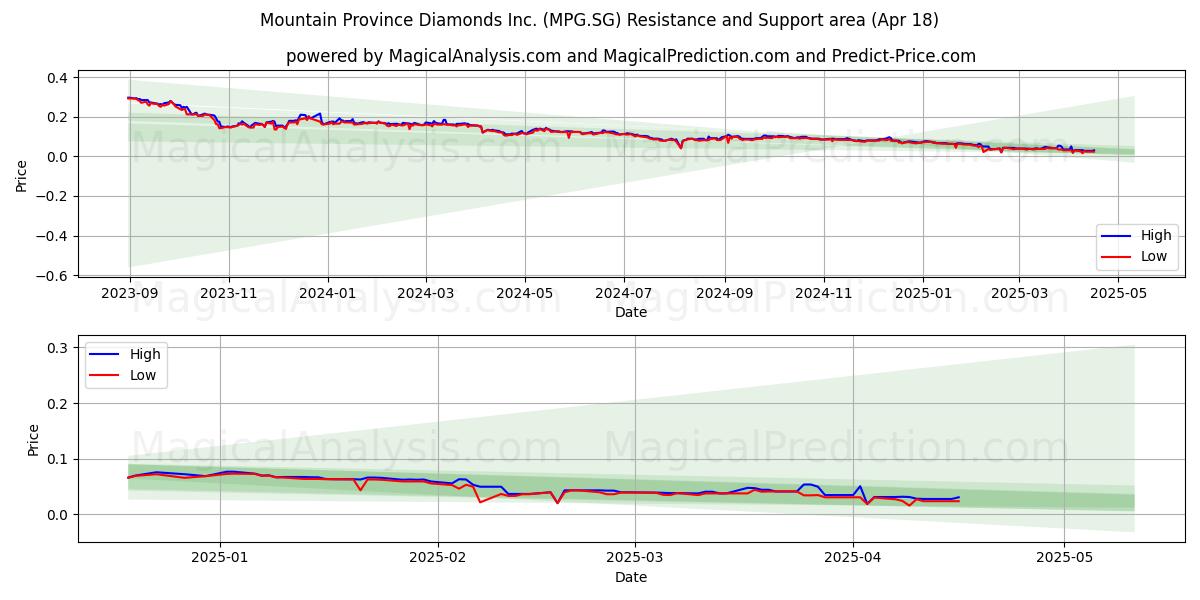Click the 2024-11 tick label on top chart
This screenshot has height=600, width=1200.
point(824,295)
